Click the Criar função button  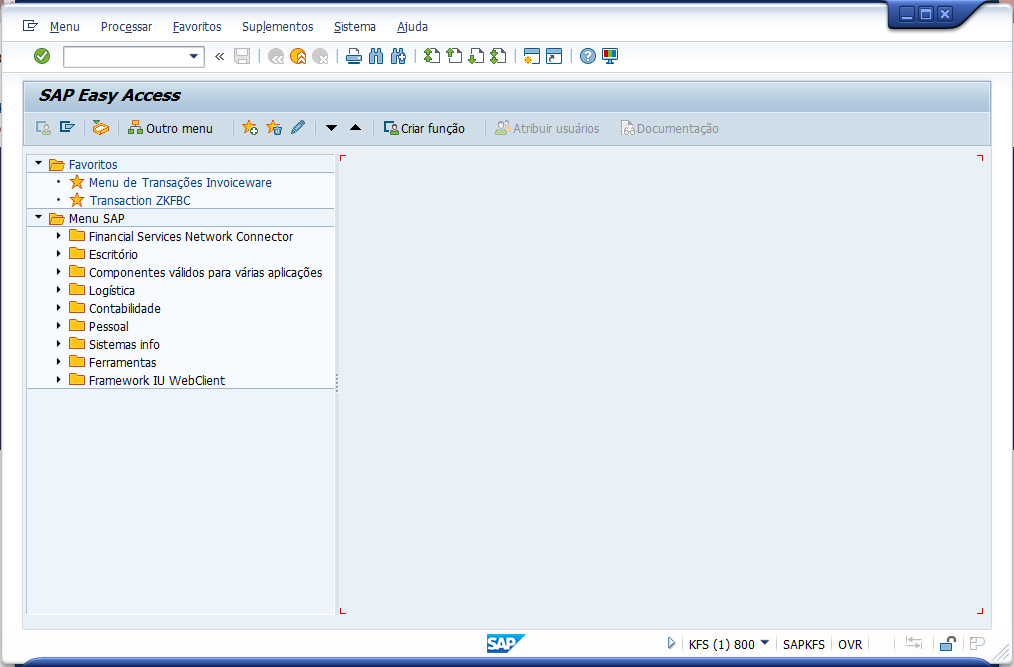pyautogui.click(x=424, y=128)
